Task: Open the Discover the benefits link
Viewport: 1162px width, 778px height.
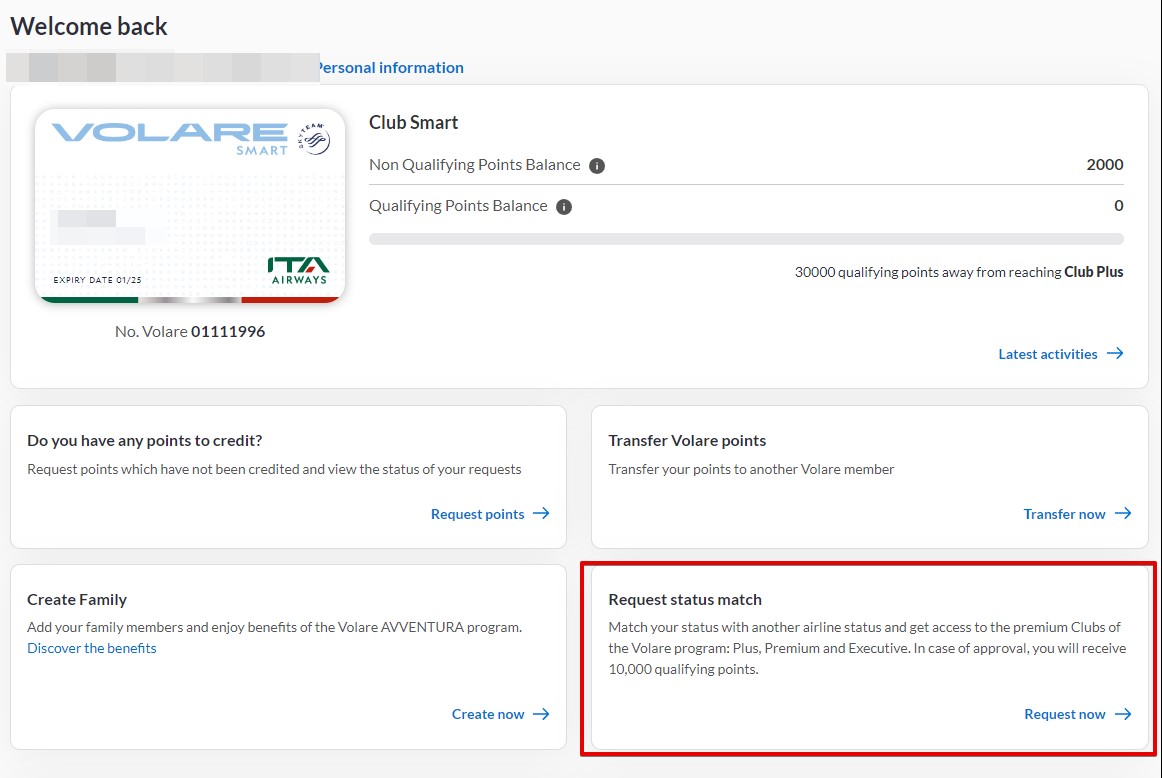Action: tap(92, 648)
